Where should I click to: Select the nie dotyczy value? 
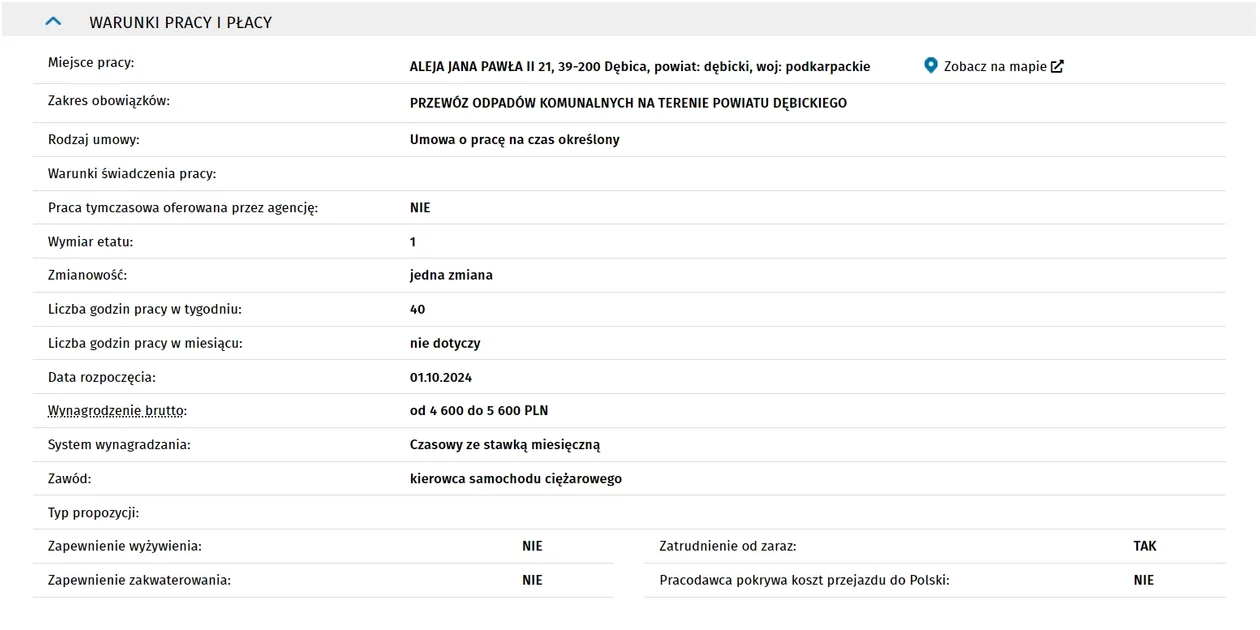coord(445,343)
